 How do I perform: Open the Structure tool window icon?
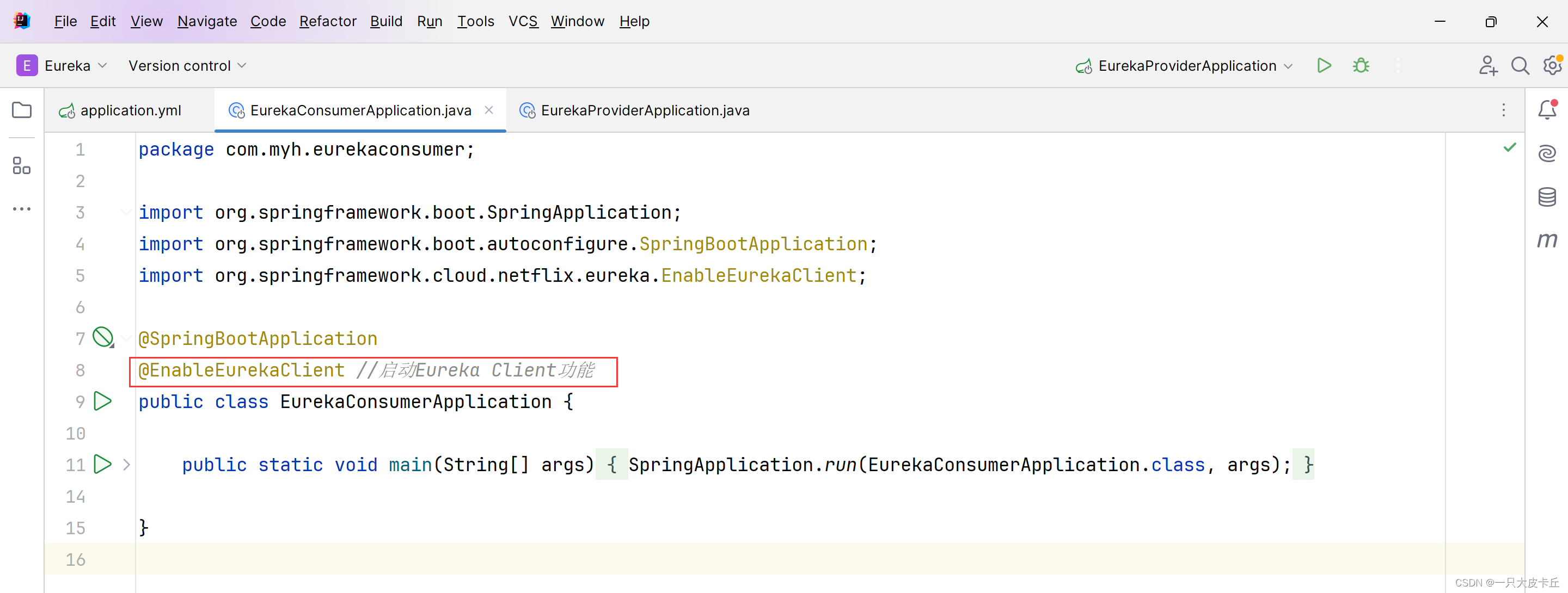22,165
